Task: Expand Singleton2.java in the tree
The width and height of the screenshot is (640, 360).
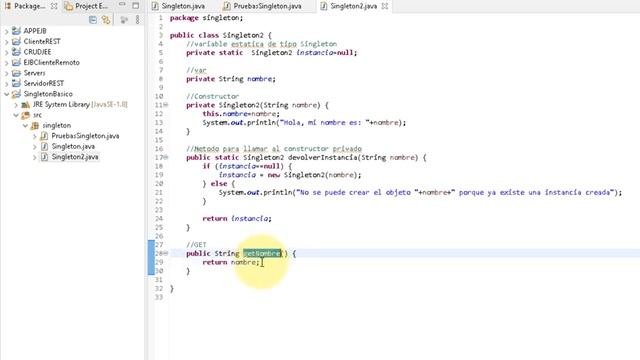Action: pyautogui.click(x=35, y=157)
